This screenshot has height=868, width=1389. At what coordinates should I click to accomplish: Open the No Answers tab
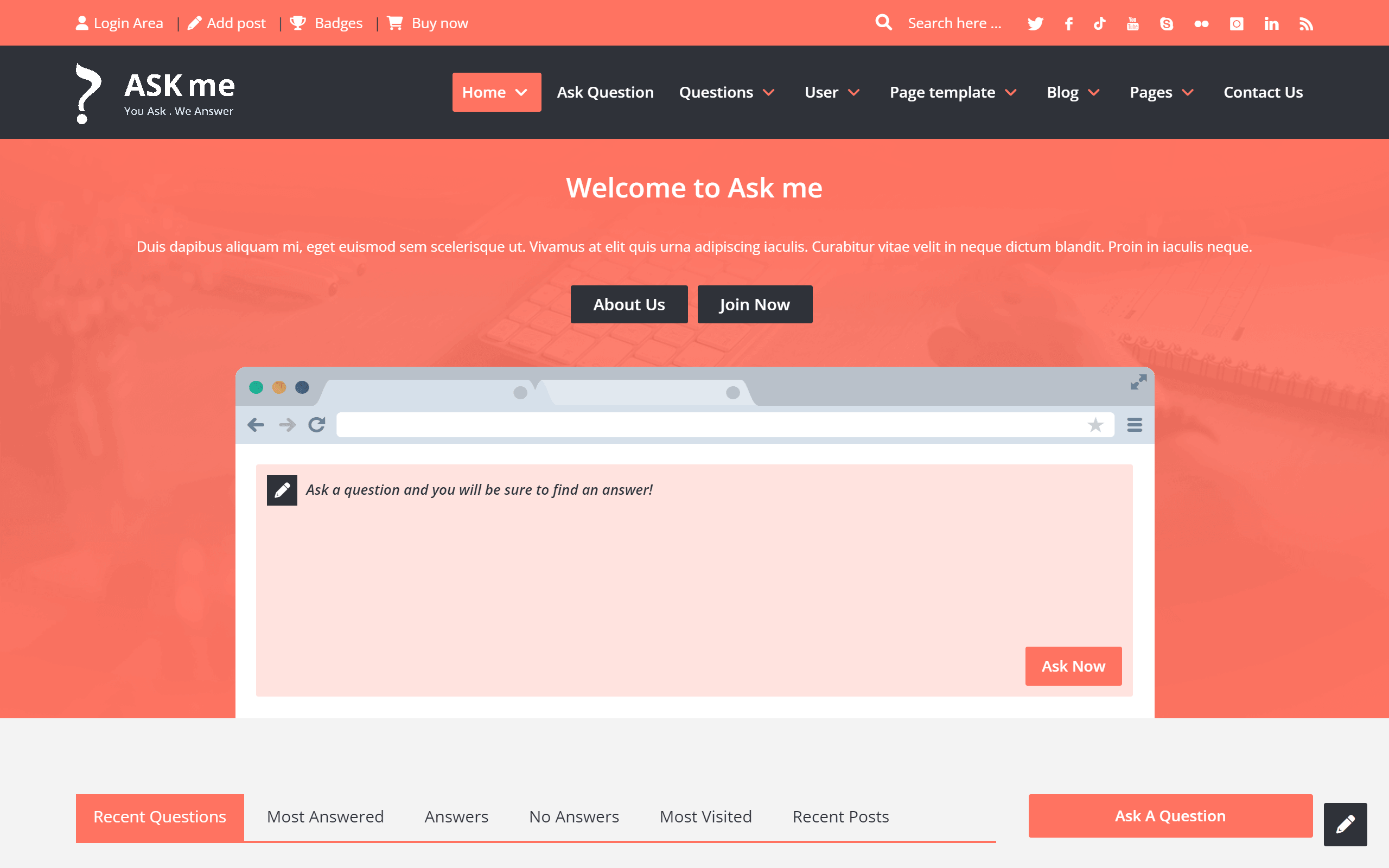point(574,816)
